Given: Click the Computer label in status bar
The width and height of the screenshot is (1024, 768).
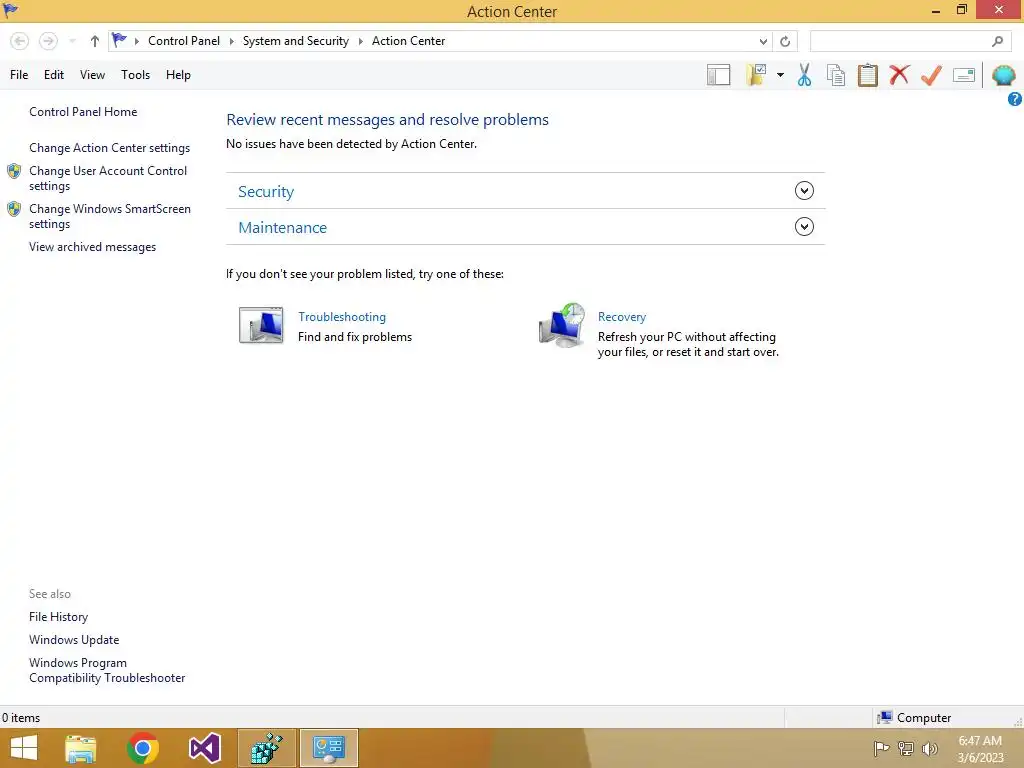Looking at the screenshot, I should pos(923,718).
